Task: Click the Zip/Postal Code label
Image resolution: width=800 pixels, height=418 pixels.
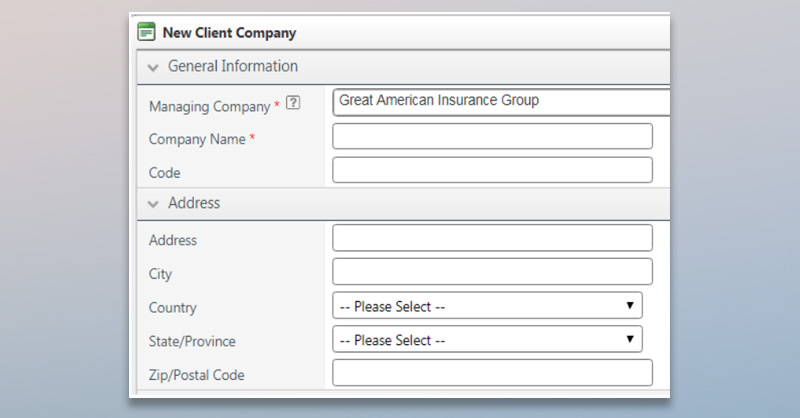Action: [x=196, y=376]
